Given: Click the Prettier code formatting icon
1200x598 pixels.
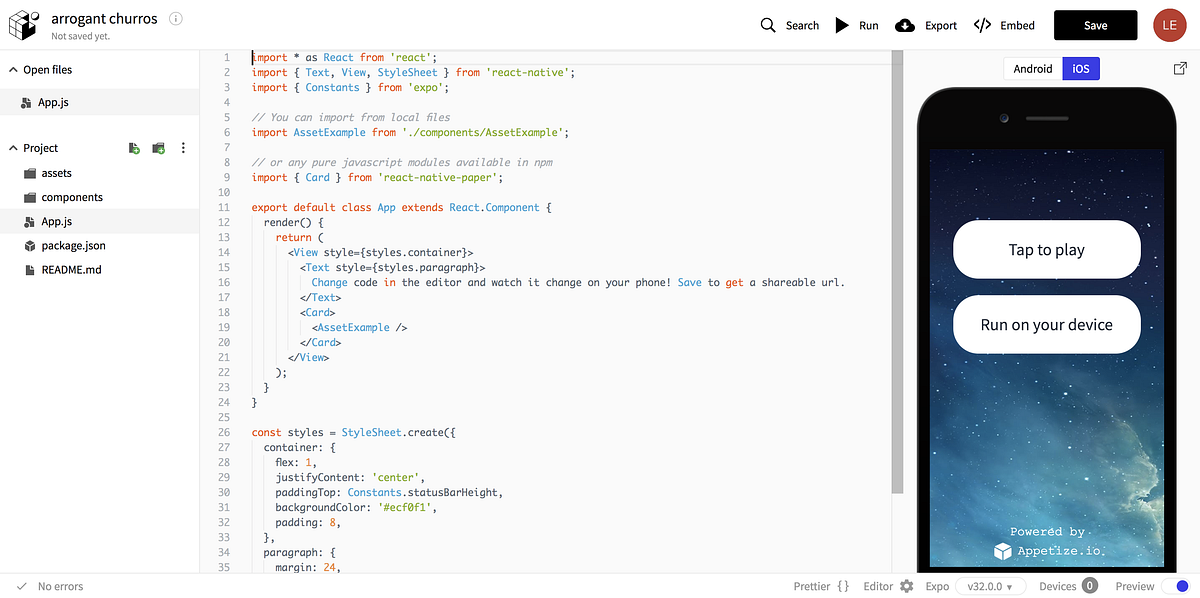Looking at the screenshot, I should 840,586.
